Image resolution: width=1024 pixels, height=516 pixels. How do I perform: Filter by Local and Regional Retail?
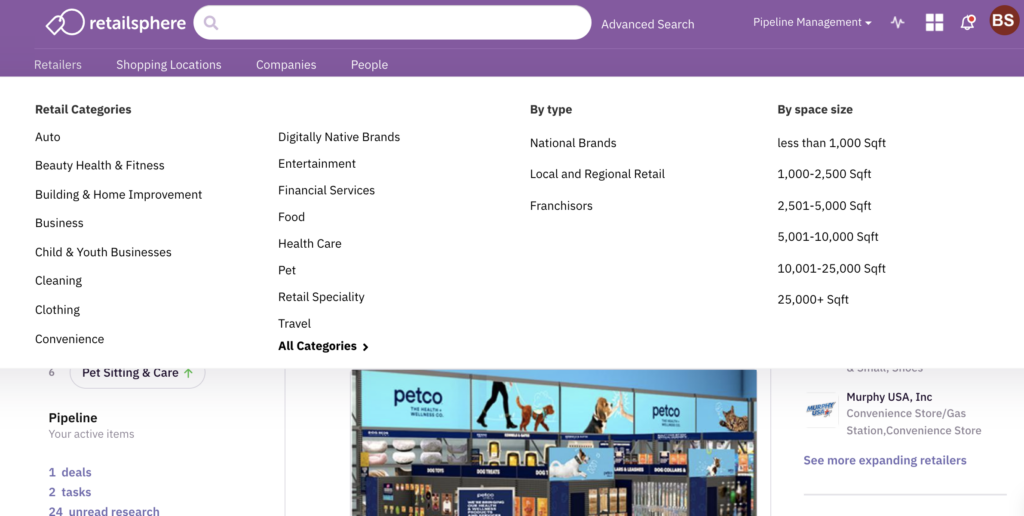(x=598, y=174)
